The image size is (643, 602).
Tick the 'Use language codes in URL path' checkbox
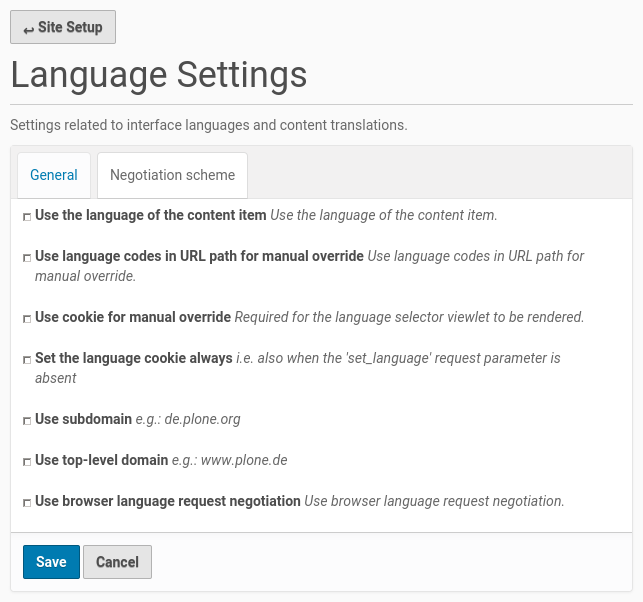click(x=27, y=257)
